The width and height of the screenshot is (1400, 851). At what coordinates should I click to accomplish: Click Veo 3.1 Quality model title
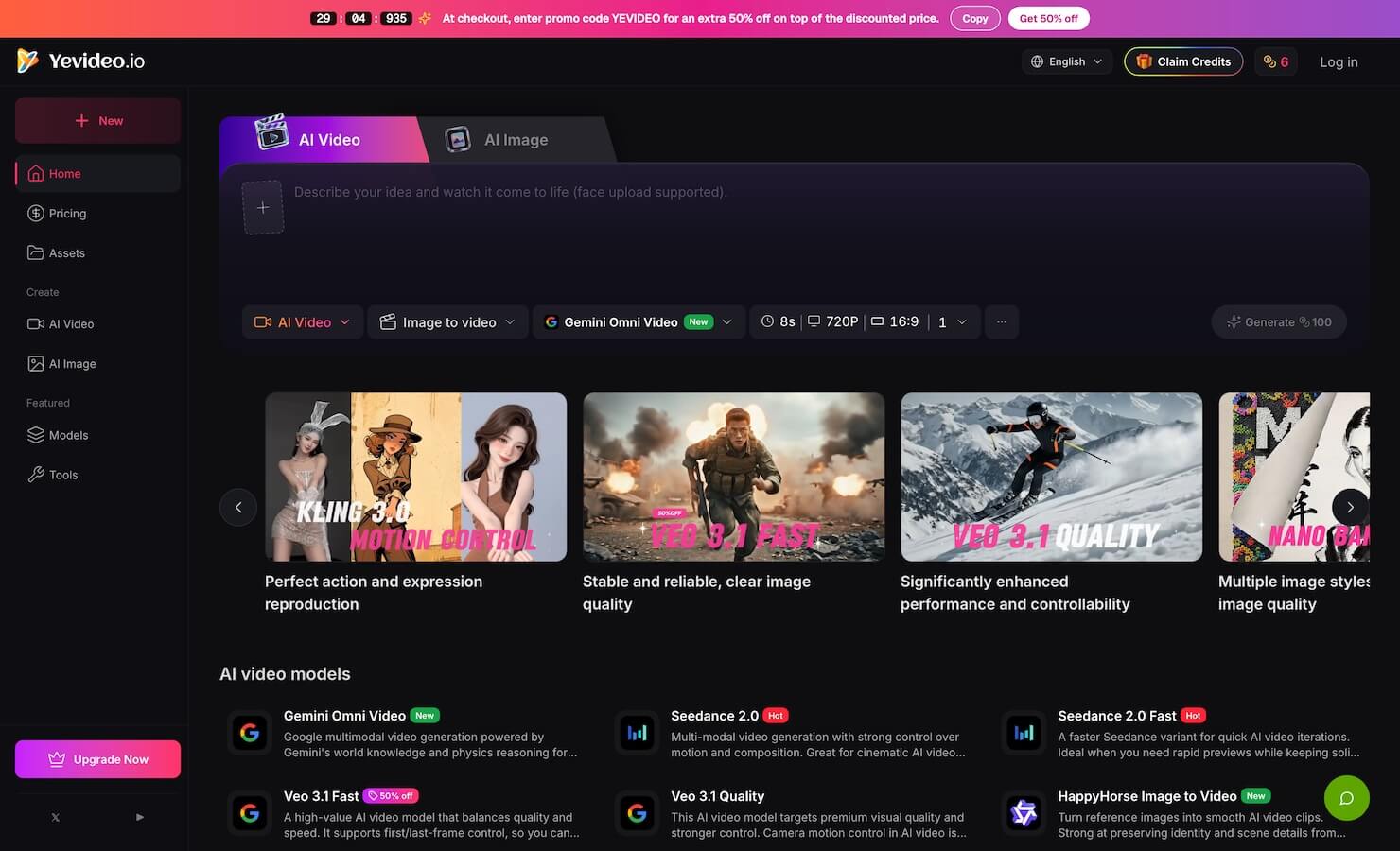(717, 796)
